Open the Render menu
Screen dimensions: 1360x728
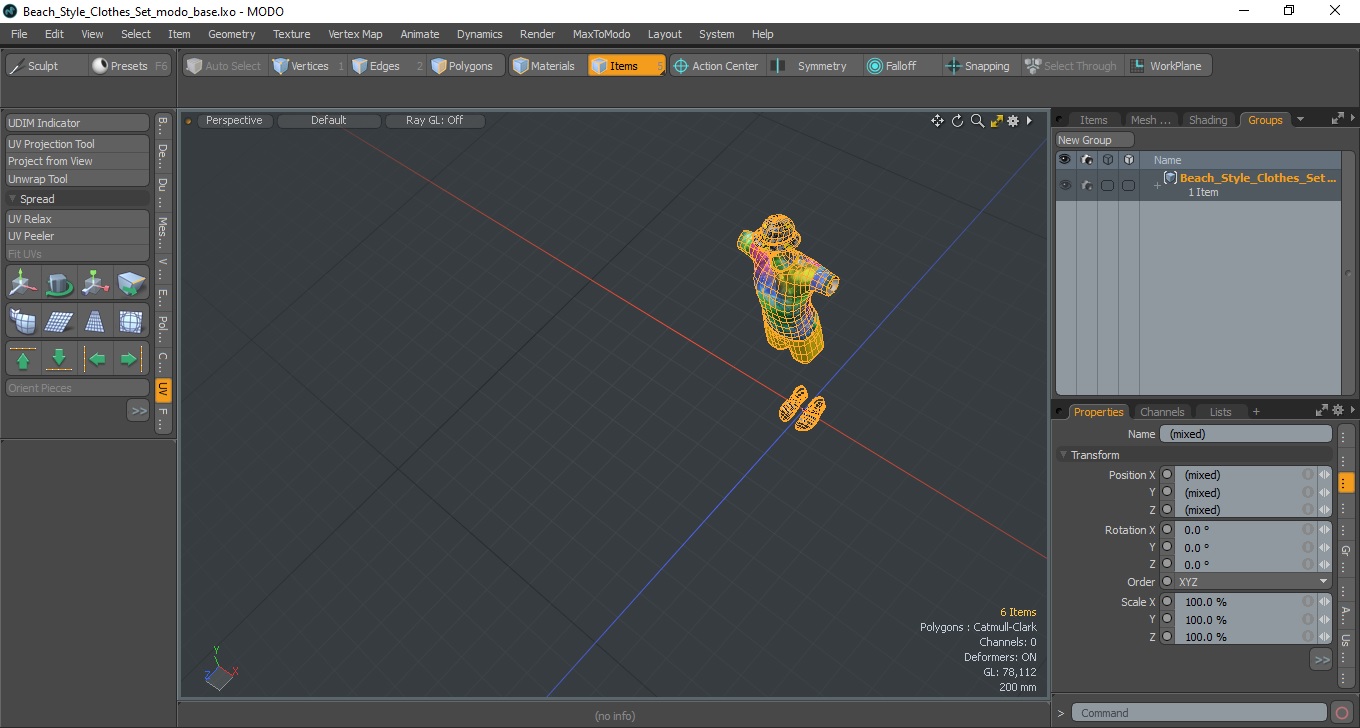coord(537,34)
